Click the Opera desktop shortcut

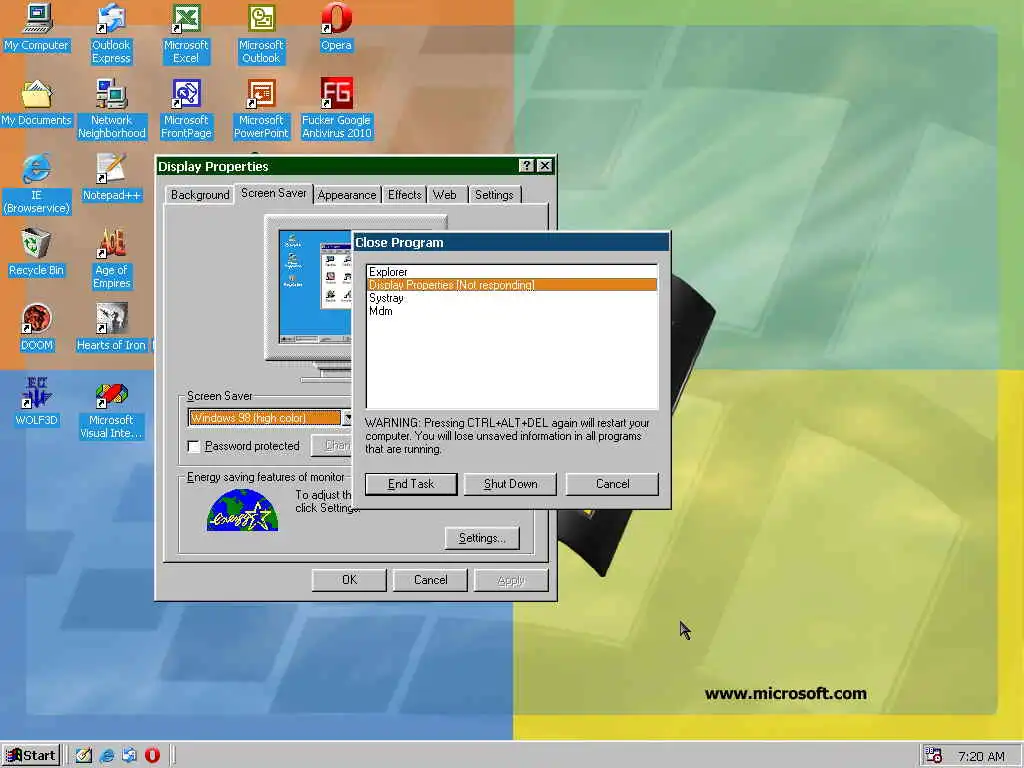[x=336, y=27]
